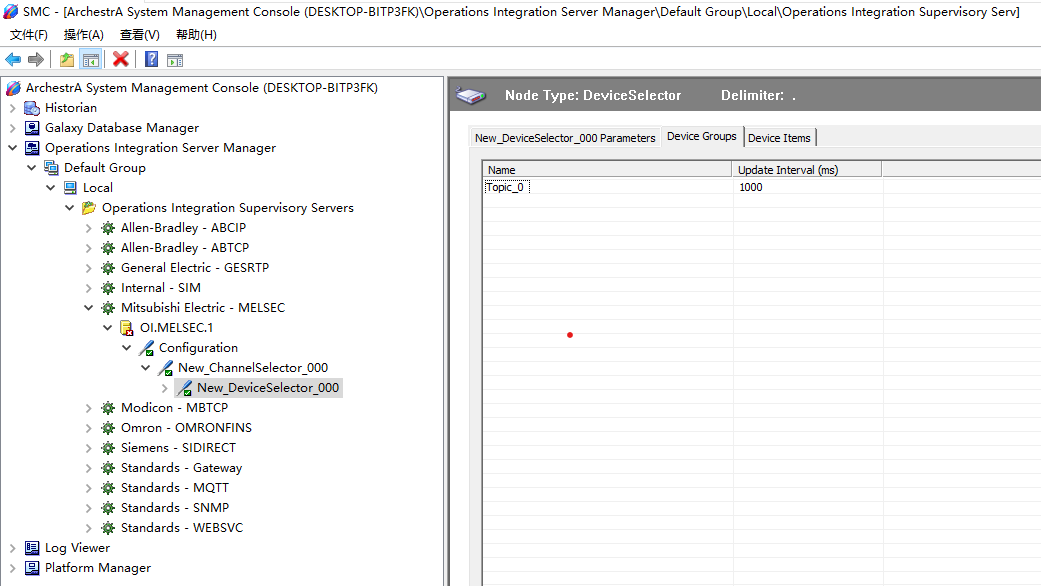Image resolution: width=1041 pixels, height=586 pixels.
Task: Select the Topic_0 device group row
Action: coord(506,188)
